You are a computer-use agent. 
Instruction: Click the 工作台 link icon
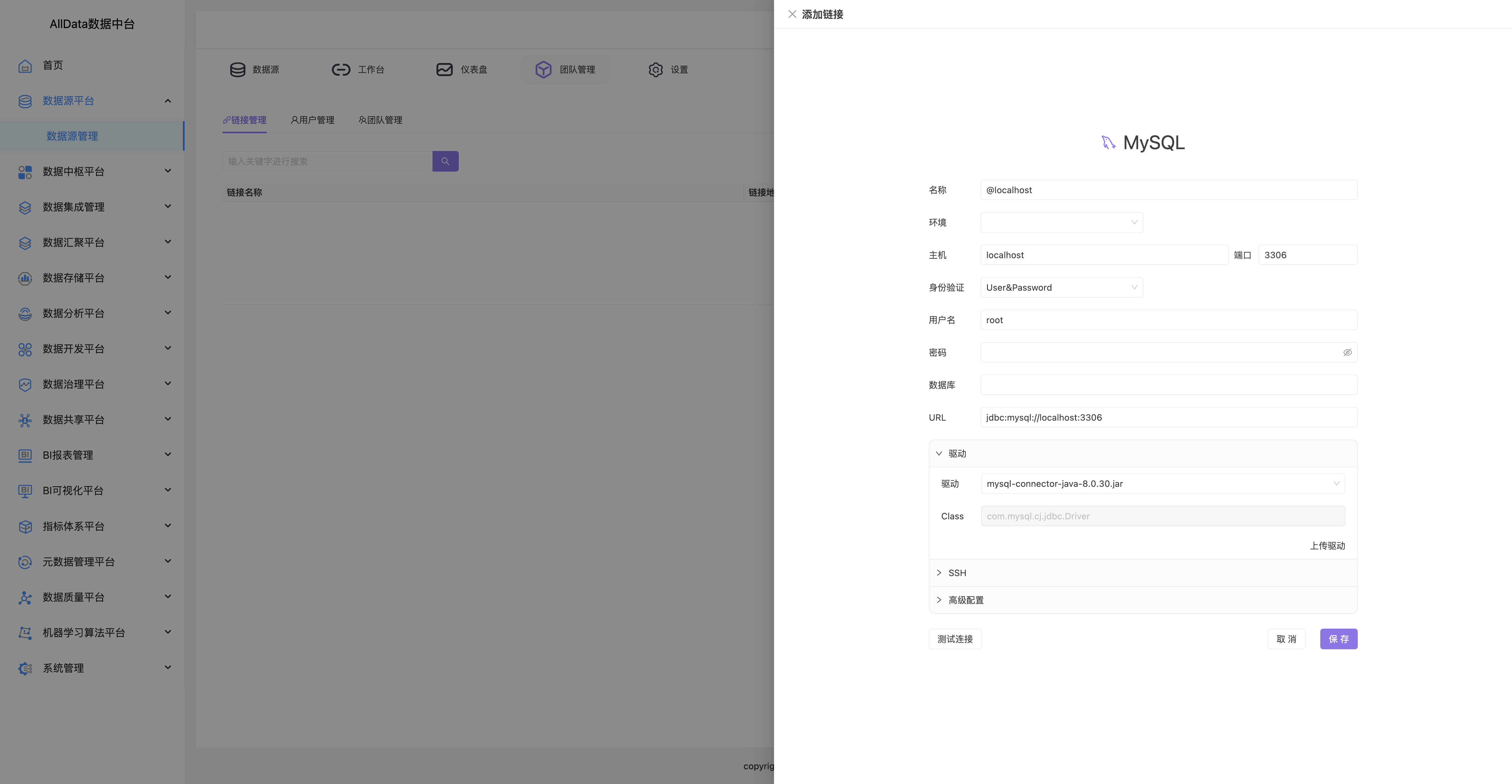[x=340, y=69]
